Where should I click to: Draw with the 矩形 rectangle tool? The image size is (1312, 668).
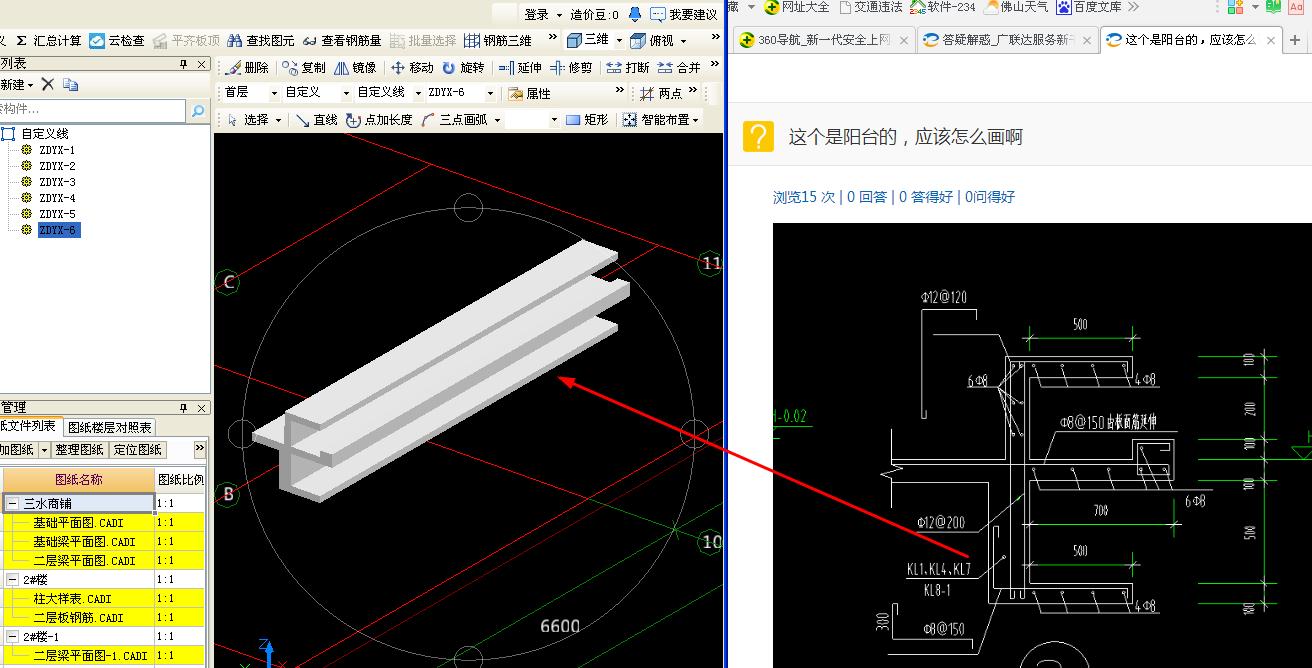pos(587,119)
